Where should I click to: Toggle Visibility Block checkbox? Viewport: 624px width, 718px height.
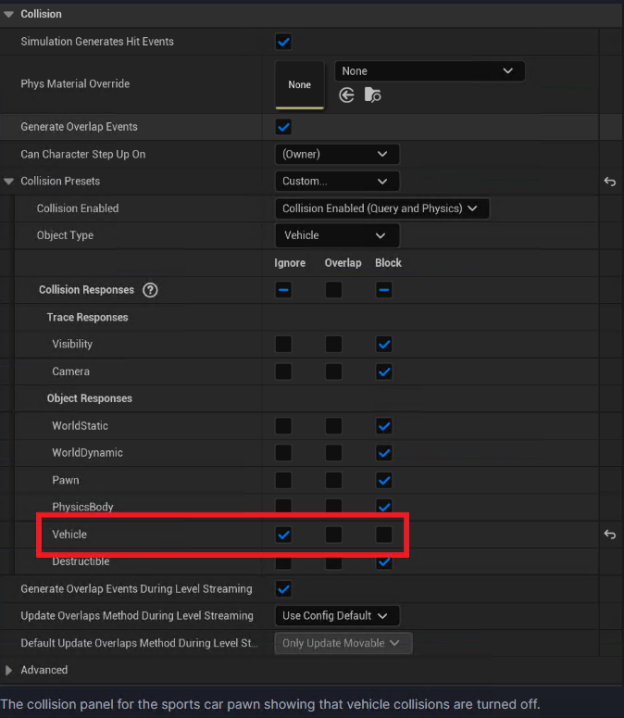coord(384,344)
